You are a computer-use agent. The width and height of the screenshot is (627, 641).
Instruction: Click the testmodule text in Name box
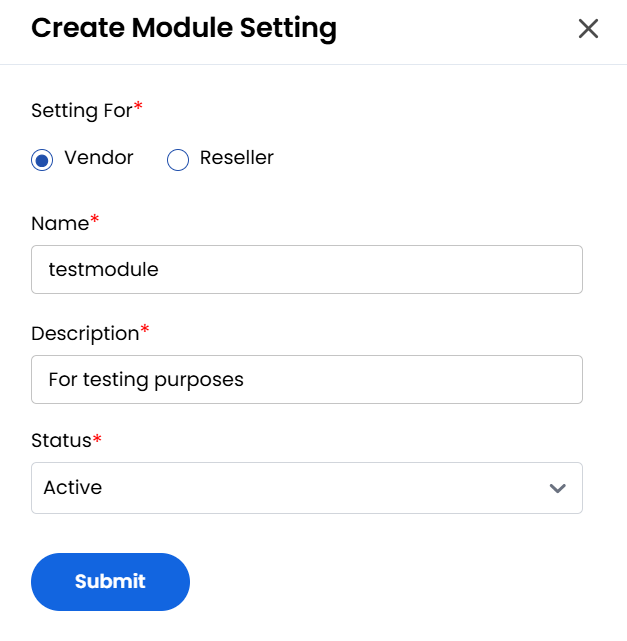pyautogui.click(x=103, y=270)
